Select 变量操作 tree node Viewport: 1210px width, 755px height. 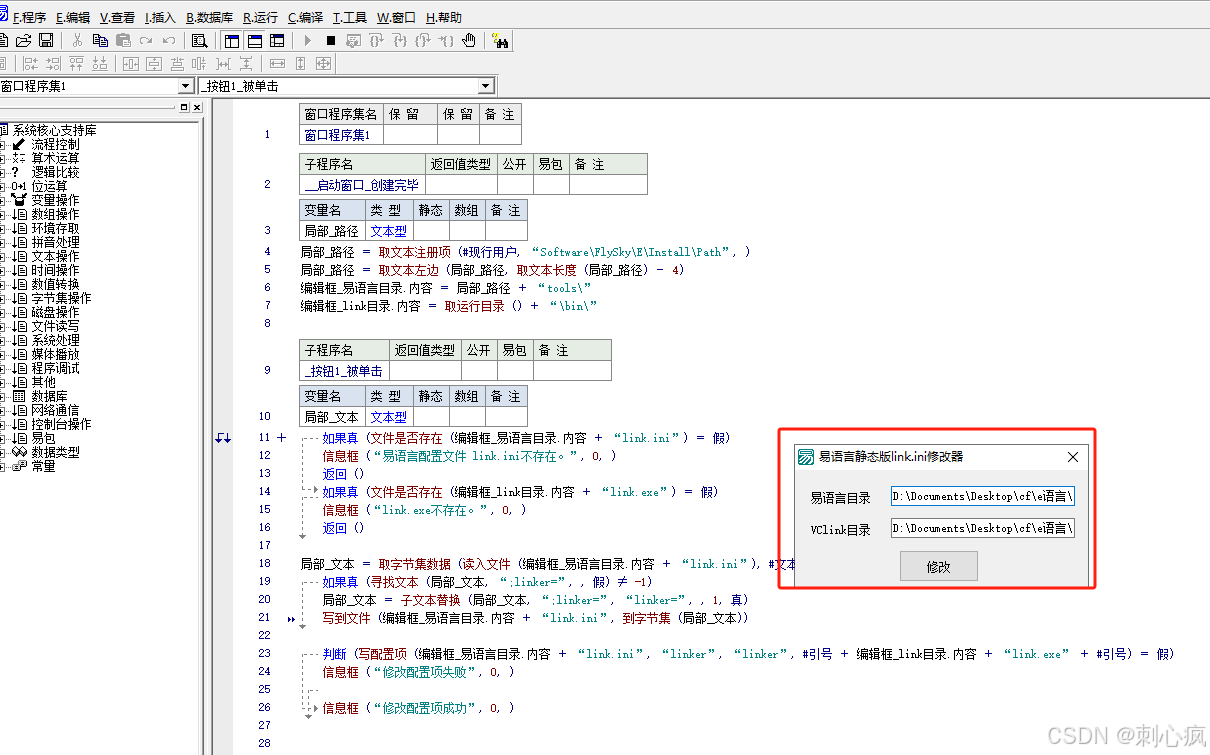[55, 200]
